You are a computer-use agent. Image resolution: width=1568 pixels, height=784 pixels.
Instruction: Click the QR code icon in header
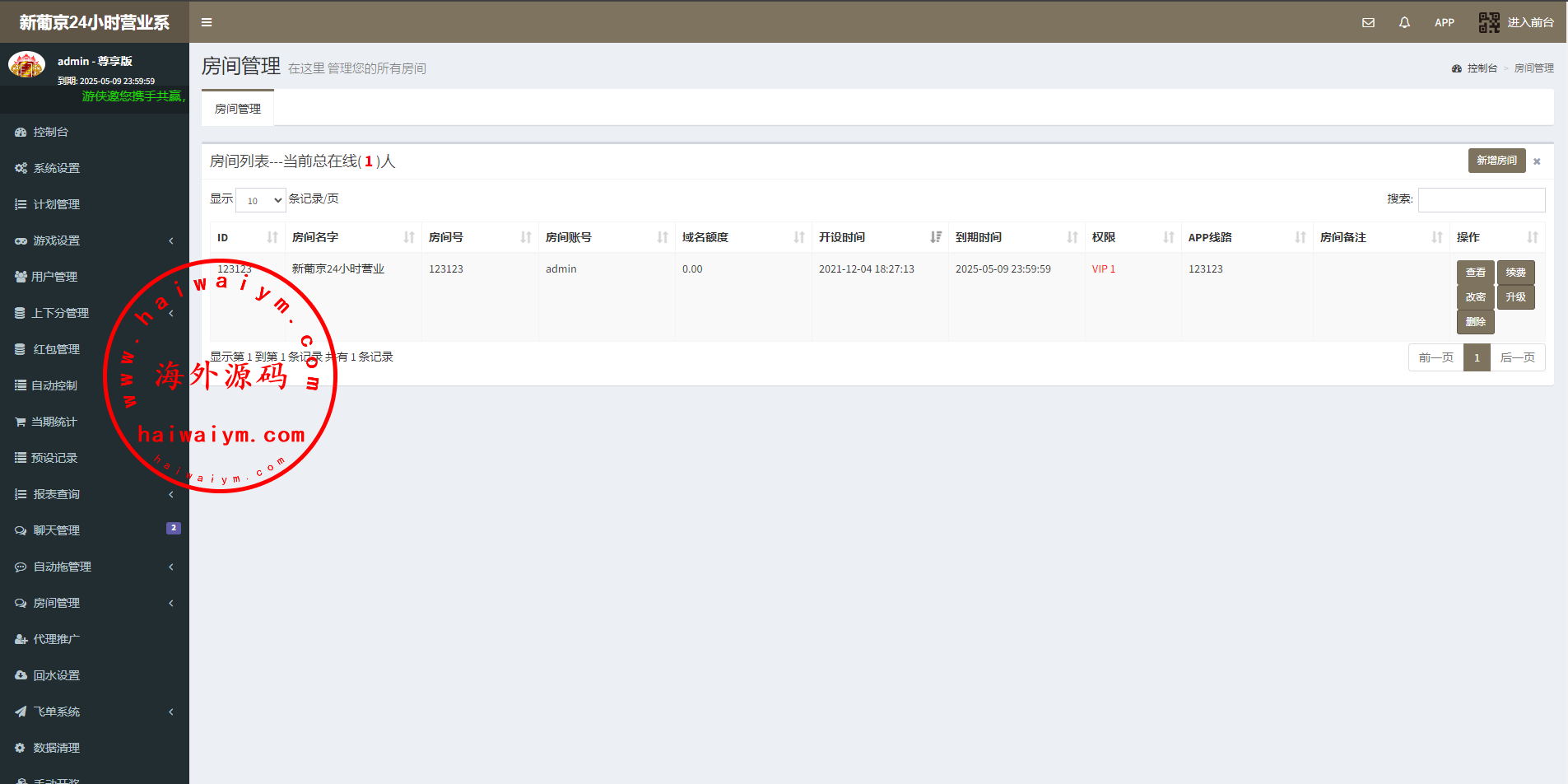(1488, 22)
